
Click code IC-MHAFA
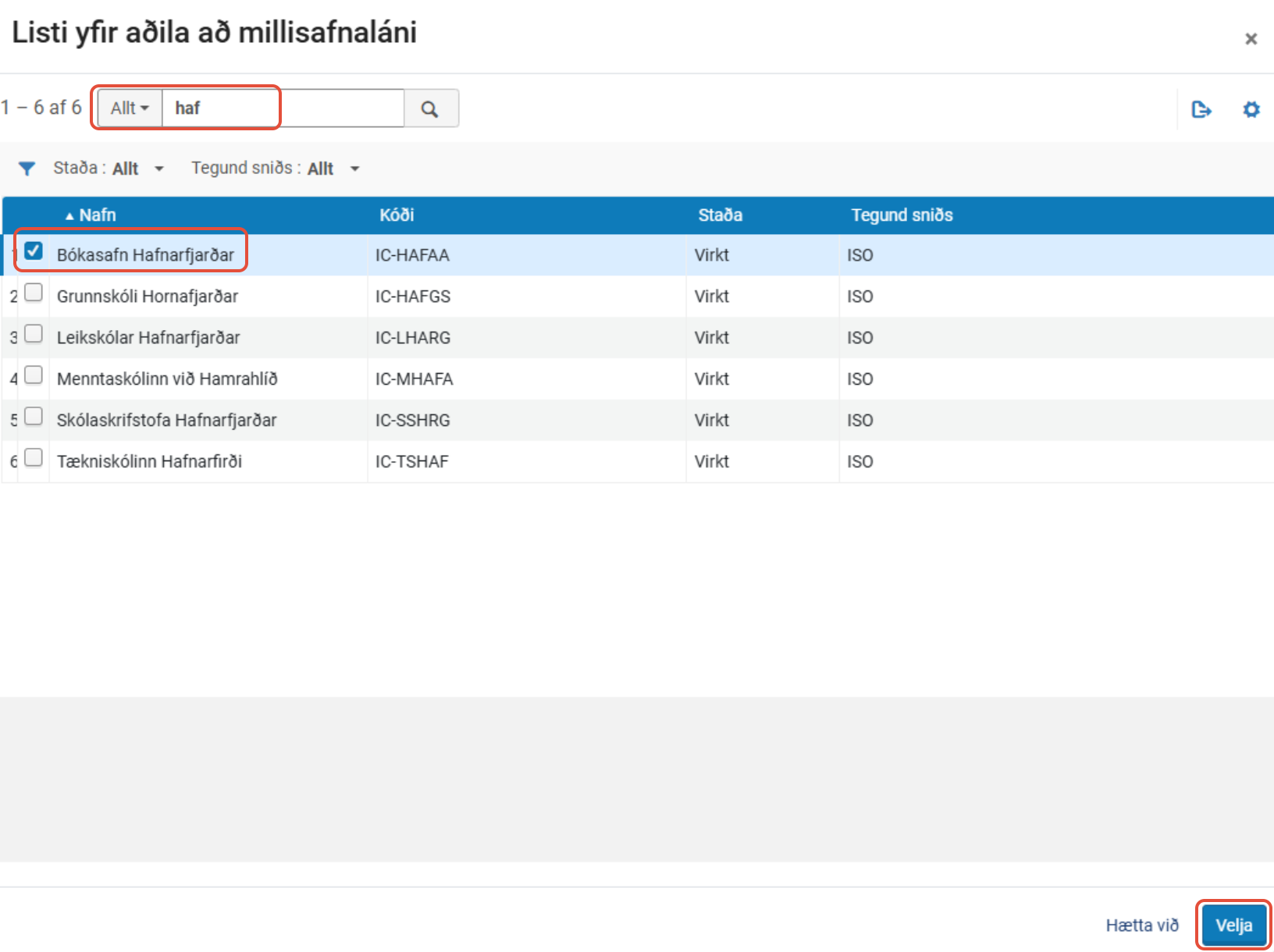click(414, 379)
